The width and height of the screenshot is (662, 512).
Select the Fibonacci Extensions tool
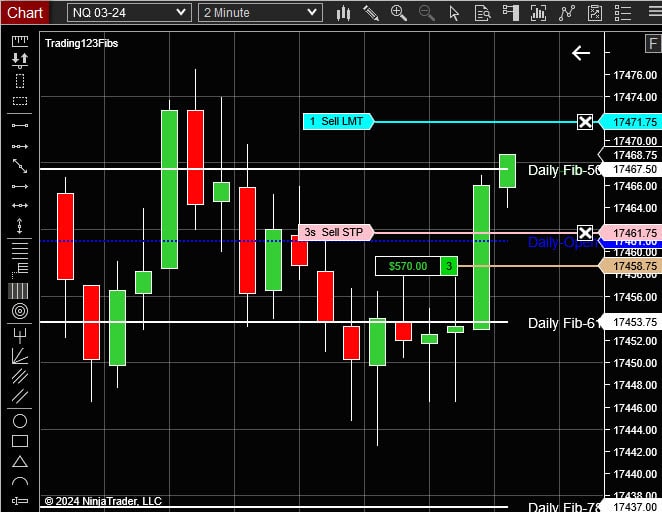click(x=20, y=269)
